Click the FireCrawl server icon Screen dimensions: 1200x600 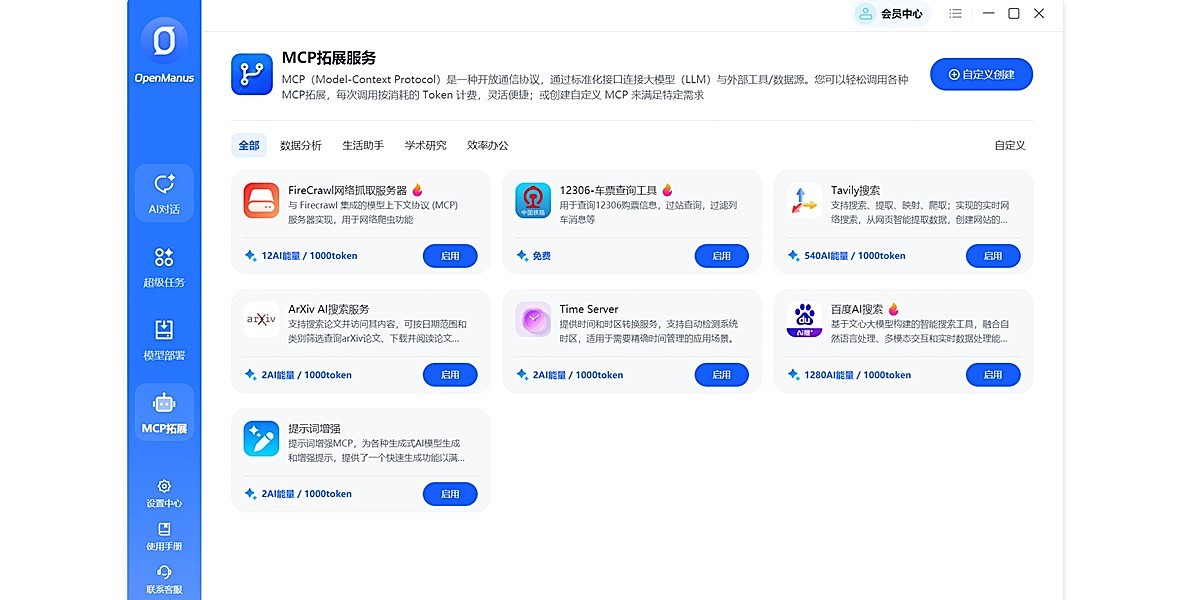tap(261, 200)
